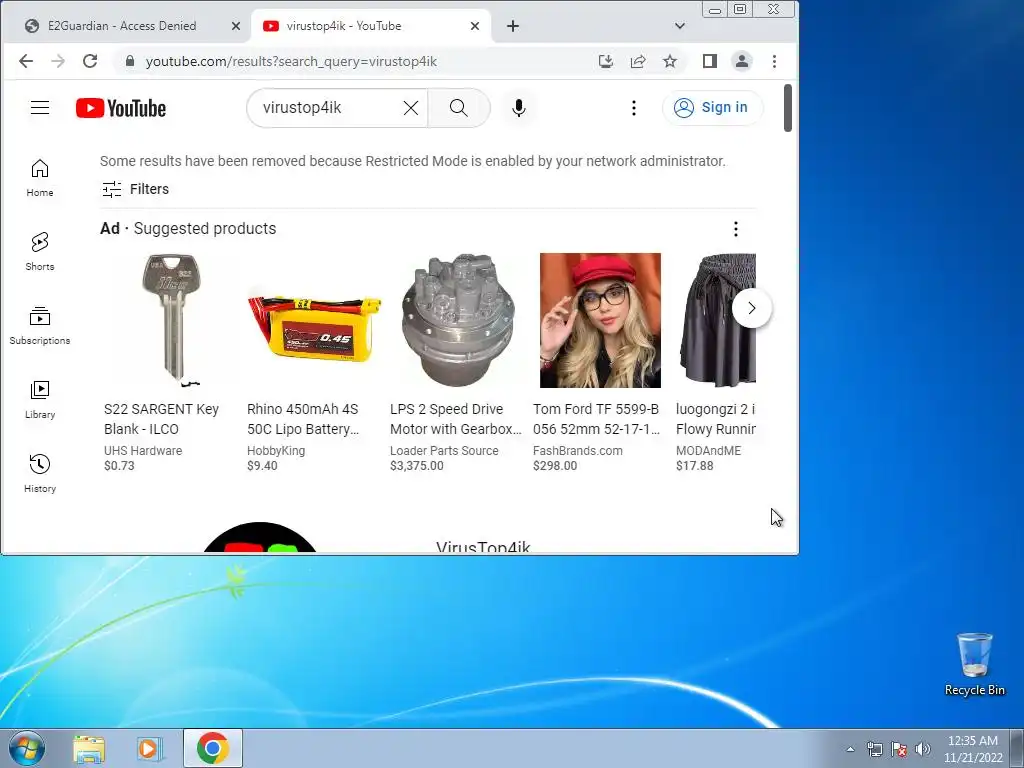1024x768 pixels.
Task: Click the page vertical scrollbar
Action: click(788, 108)
